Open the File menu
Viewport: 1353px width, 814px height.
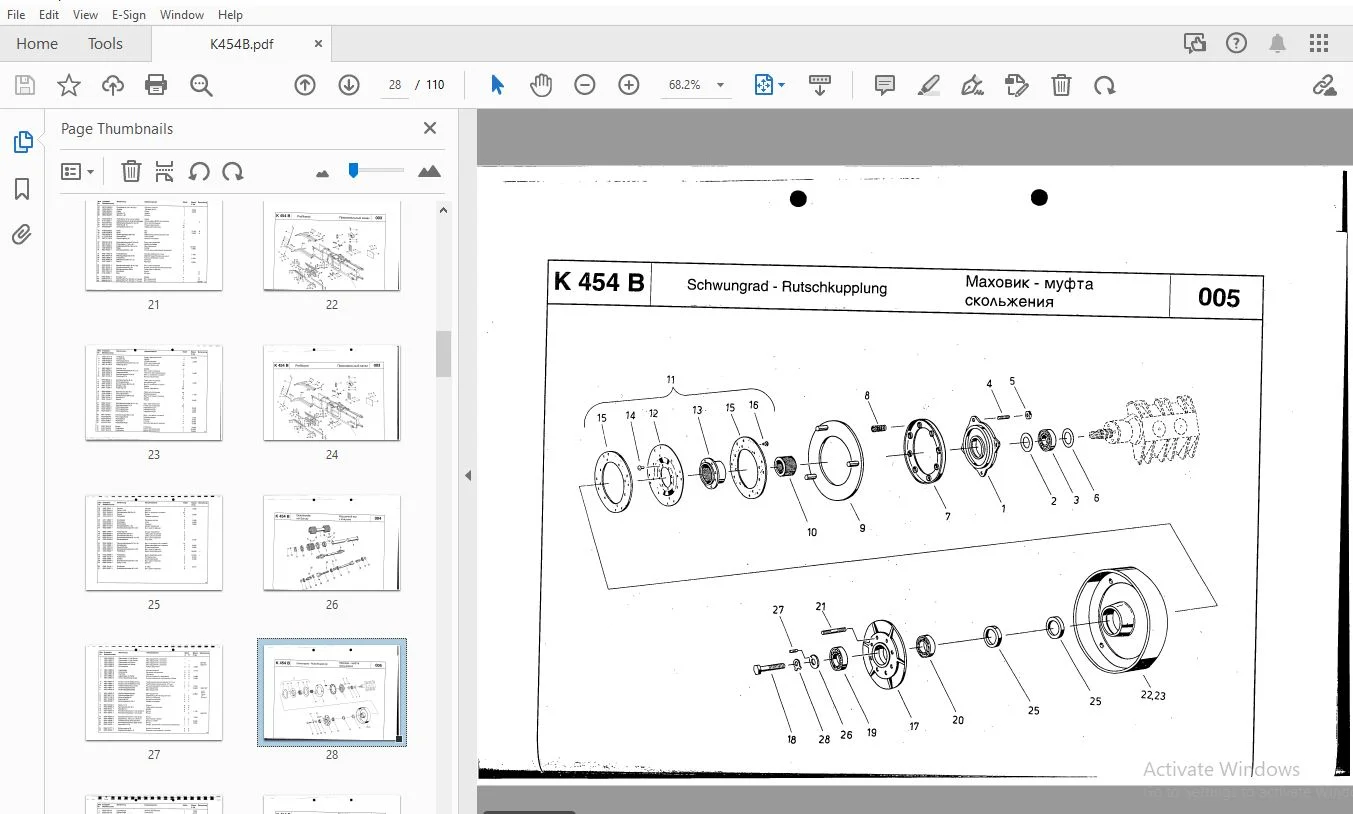pos(16,15)
